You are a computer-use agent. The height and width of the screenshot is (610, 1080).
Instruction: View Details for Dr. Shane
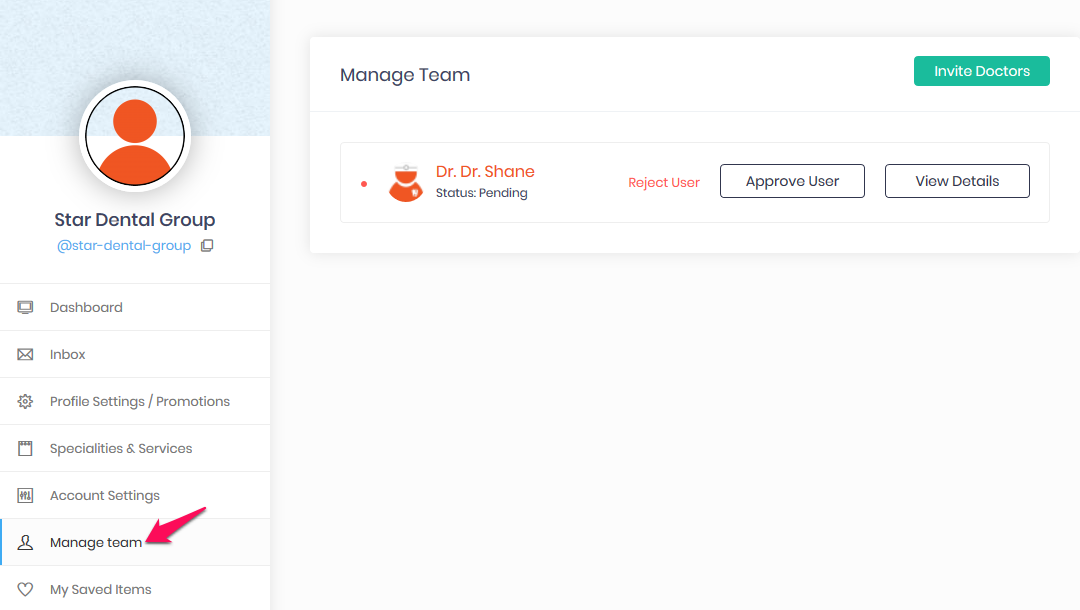(957, 181)
